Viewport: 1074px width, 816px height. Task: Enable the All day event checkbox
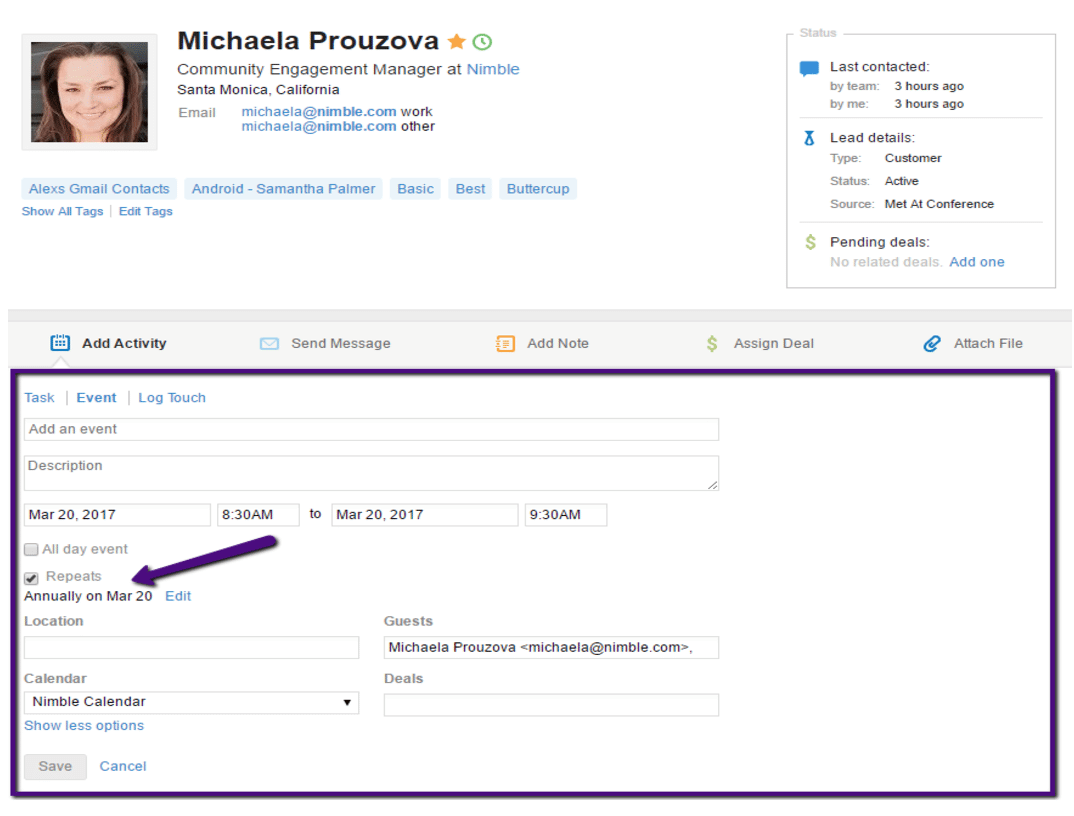(32, 549)
